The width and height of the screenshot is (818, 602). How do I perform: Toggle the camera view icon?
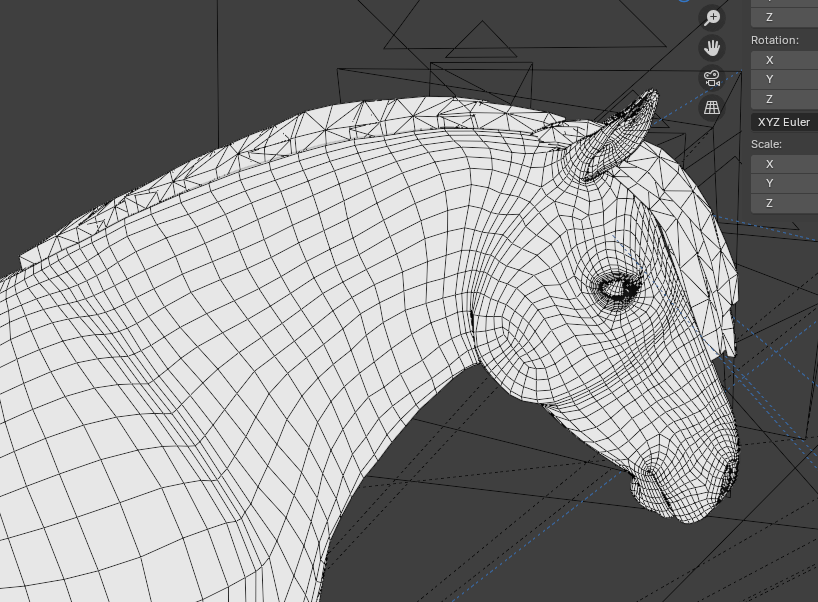point(712,78)
